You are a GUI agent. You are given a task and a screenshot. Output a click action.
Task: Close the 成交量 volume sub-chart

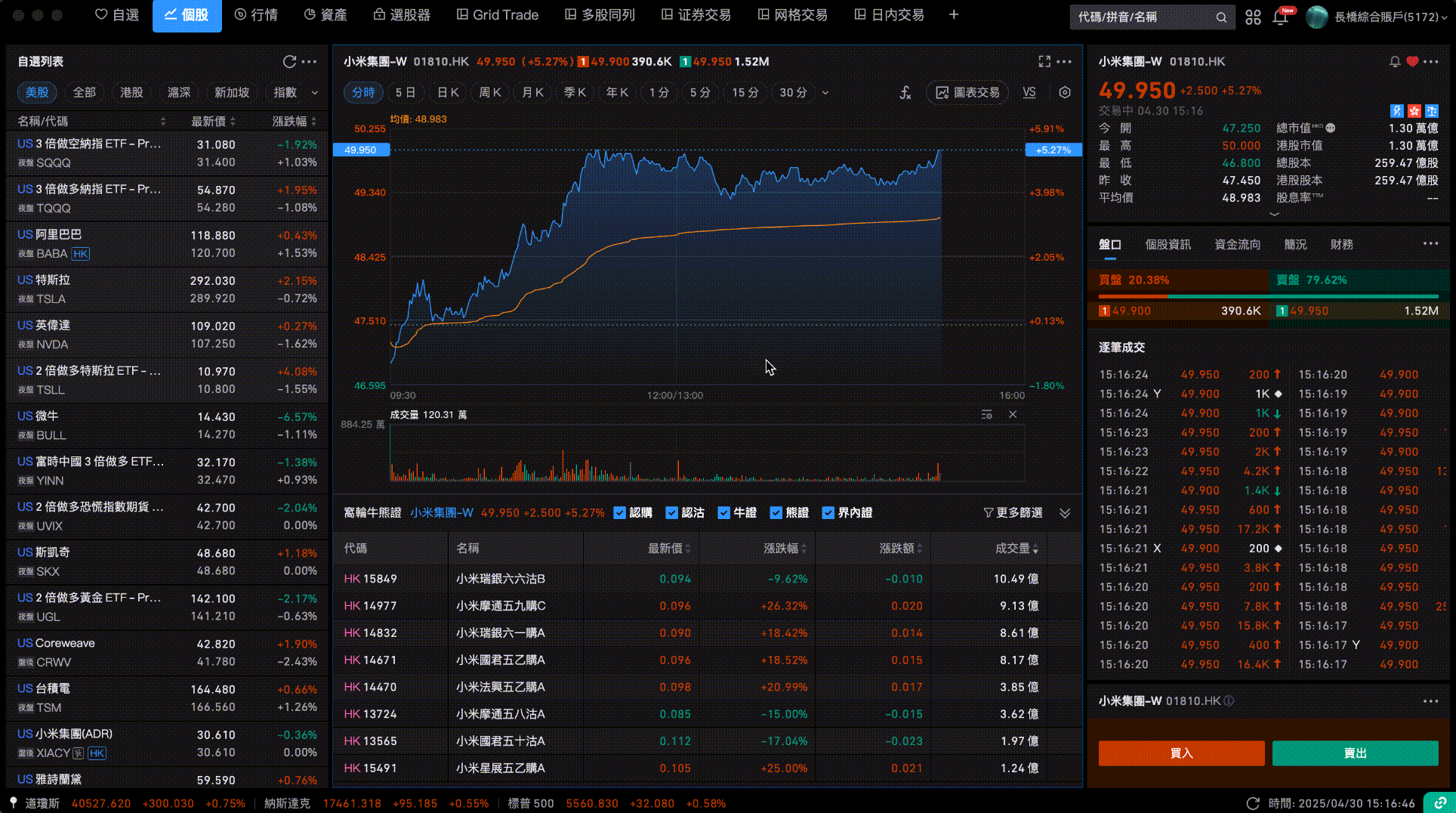point(1013,415)
